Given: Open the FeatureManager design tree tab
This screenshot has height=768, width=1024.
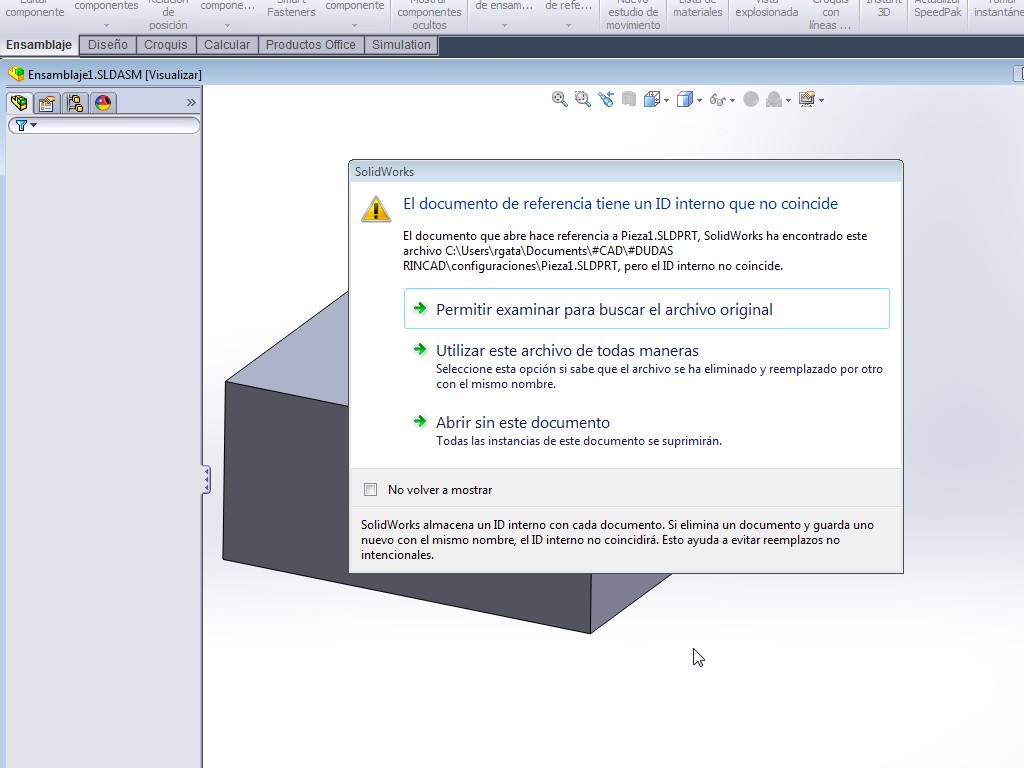Looking at the screenshot, I should pos(20,103).
